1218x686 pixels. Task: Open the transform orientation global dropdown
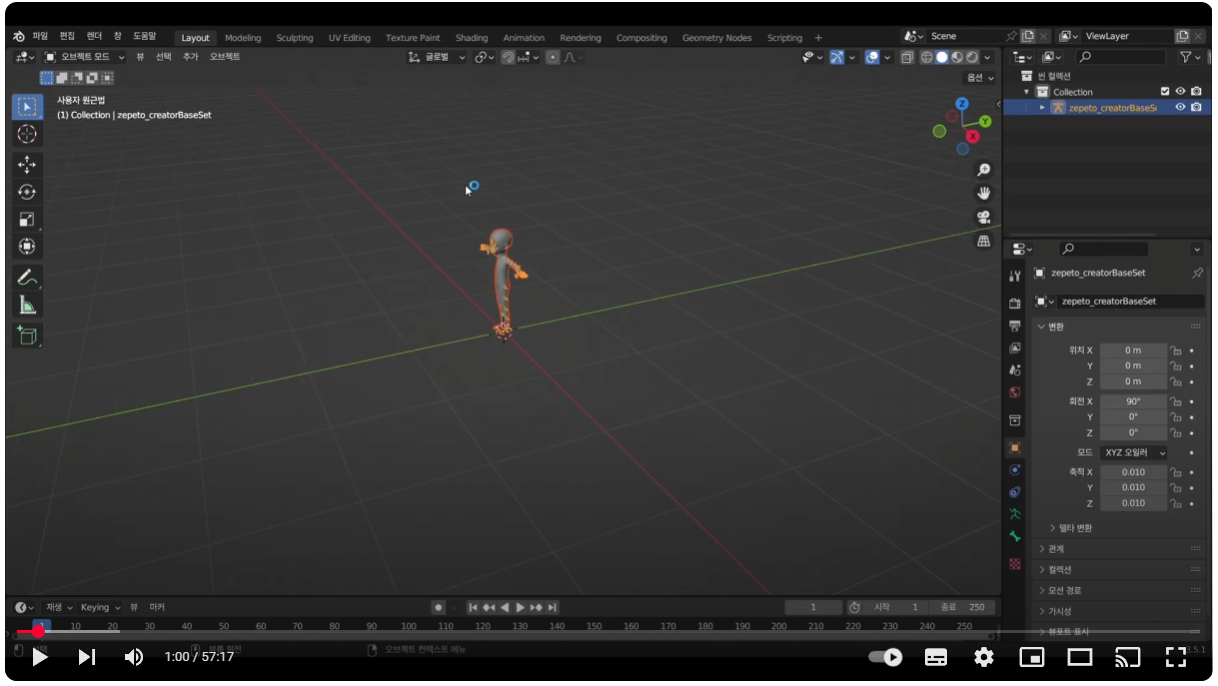(x=437, y=57)
